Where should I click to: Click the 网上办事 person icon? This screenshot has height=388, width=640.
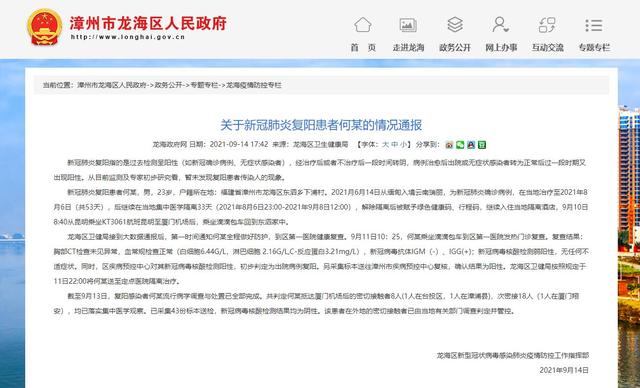point(500,25)
